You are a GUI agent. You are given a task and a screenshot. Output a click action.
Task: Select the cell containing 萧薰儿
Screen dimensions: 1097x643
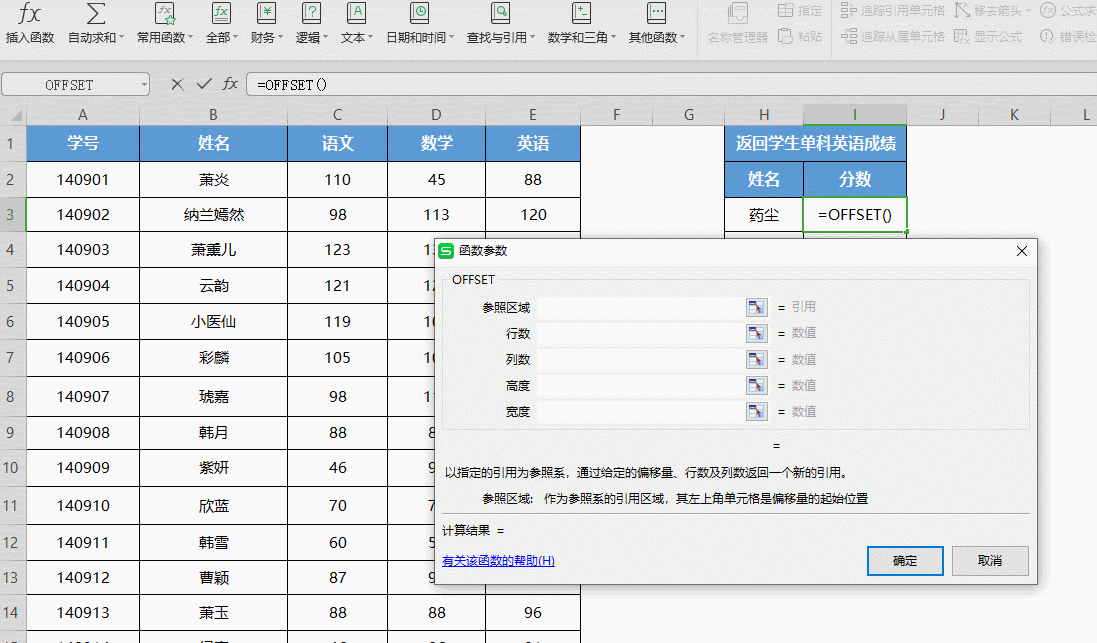213,250
